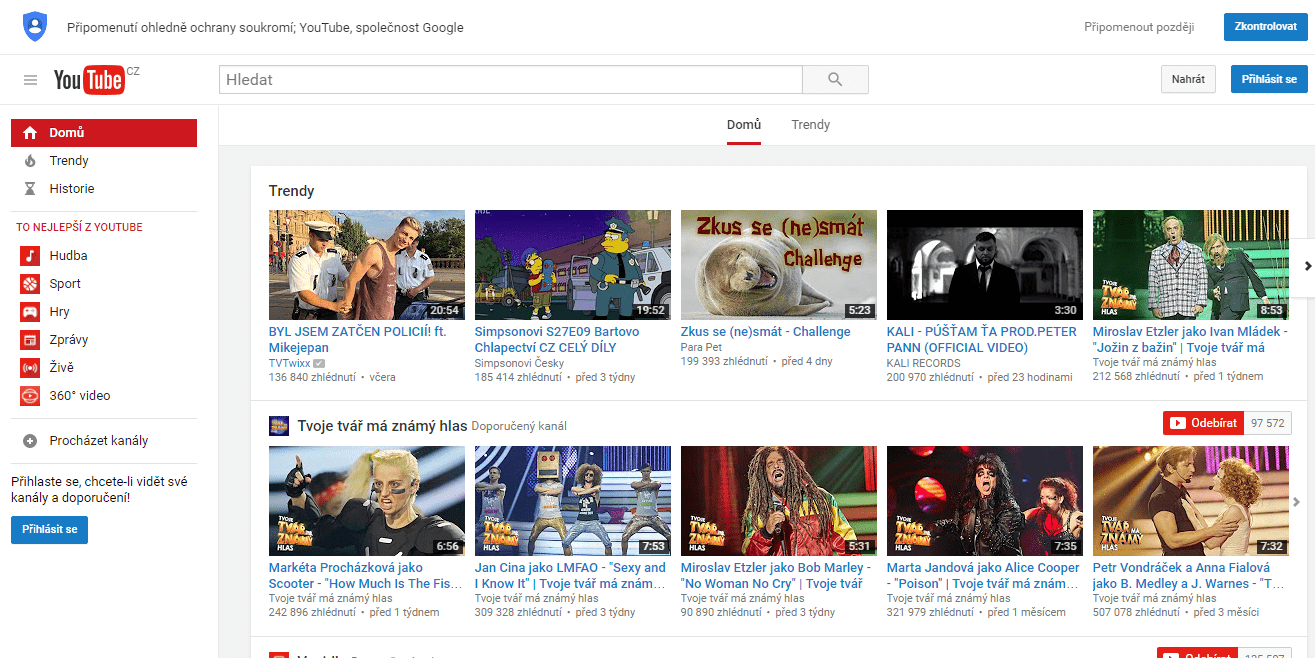
Task: Show next videos in Trendy shelf
Action: pos(1308,265)
